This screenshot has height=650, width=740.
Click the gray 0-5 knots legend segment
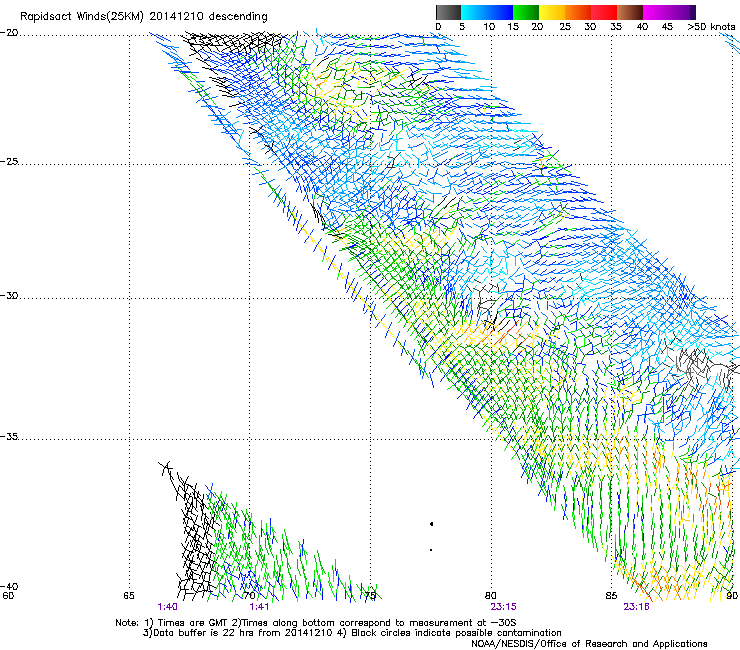448,12
